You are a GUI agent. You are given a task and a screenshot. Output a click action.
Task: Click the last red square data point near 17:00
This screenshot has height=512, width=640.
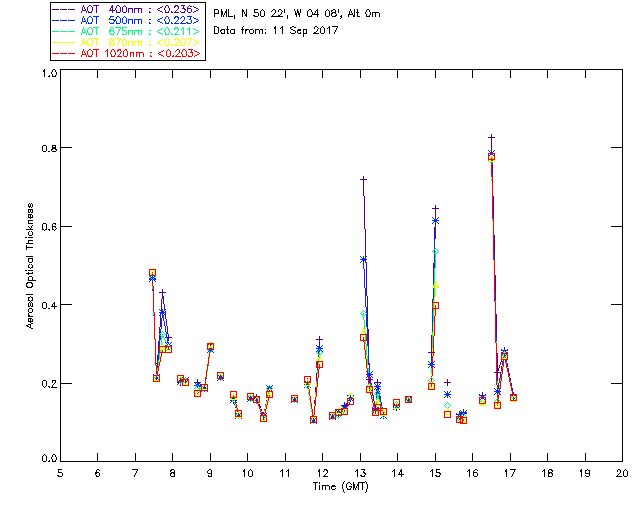point(513,397)
